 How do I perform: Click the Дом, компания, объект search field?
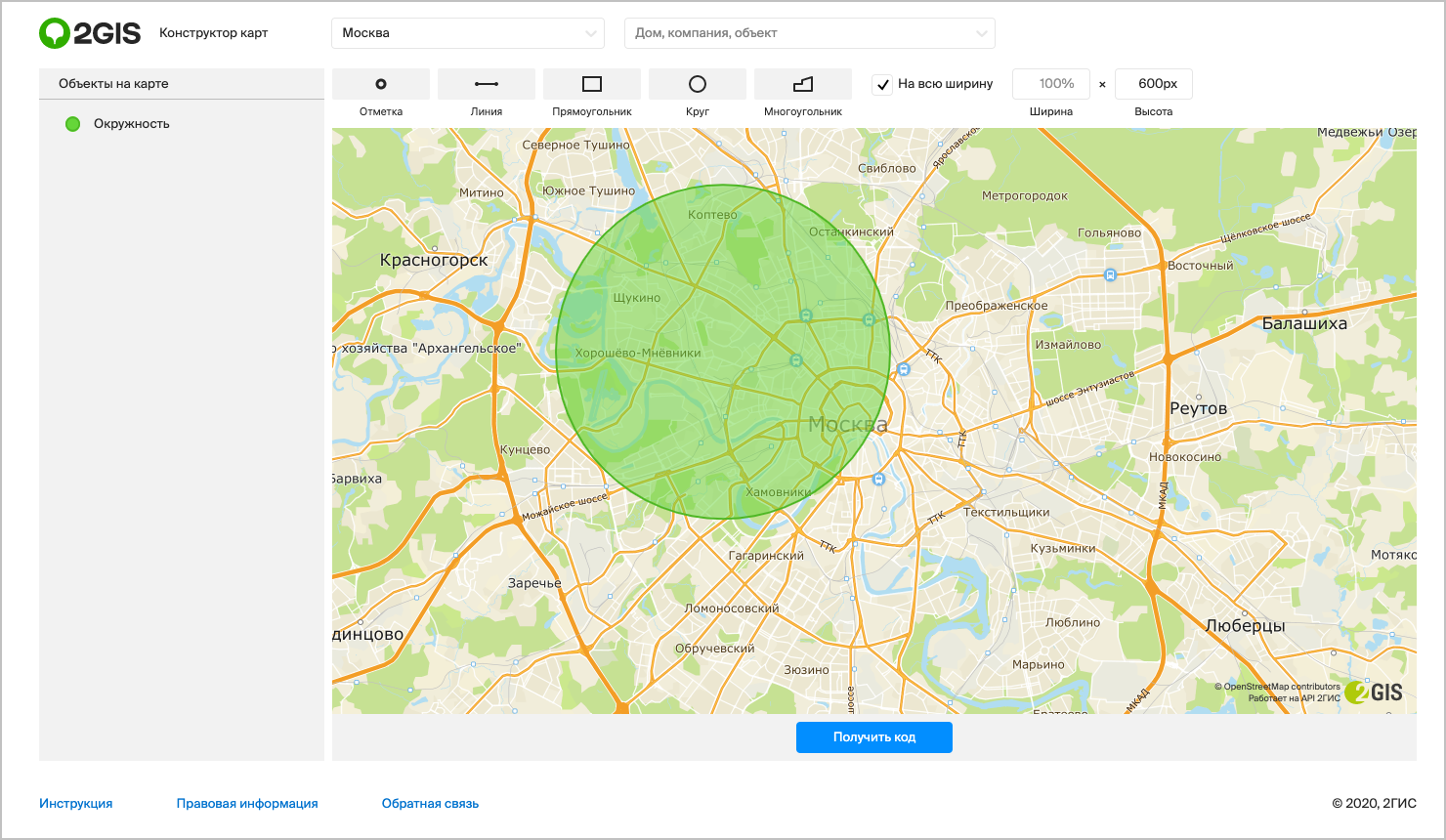tap(810, 33)
